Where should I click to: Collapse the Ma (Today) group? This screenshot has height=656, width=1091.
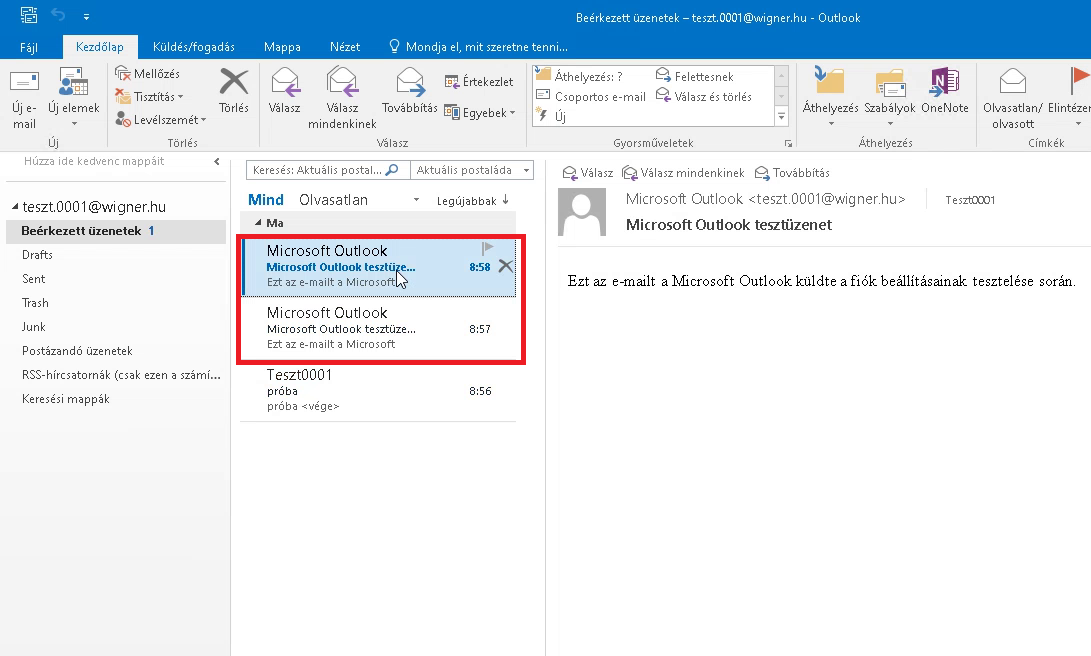pyautogui.click(x=258, y=223)
